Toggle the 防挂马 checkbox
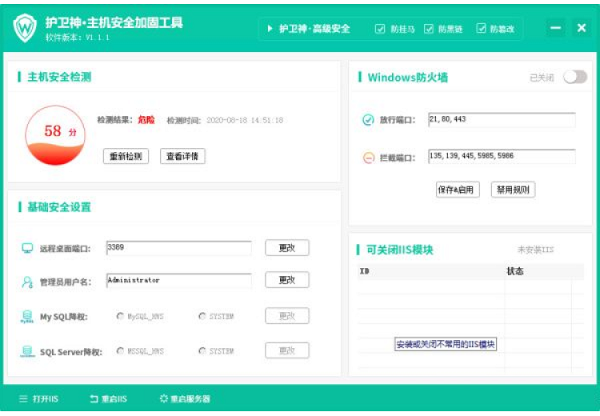The width and height of the screenshot is (600, 416). click(380, 29)
